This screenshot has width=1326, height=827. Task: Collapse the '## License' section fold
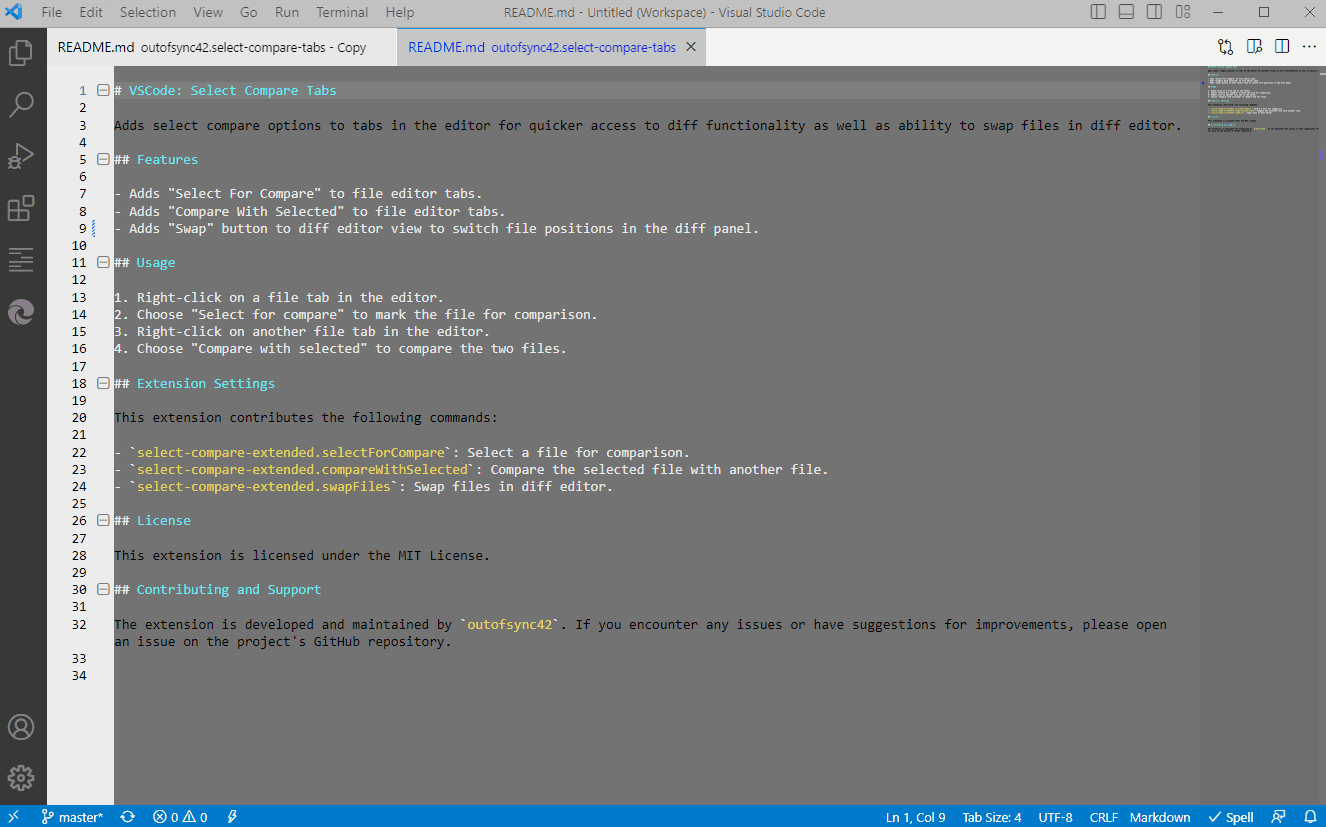tap(103, 520)
